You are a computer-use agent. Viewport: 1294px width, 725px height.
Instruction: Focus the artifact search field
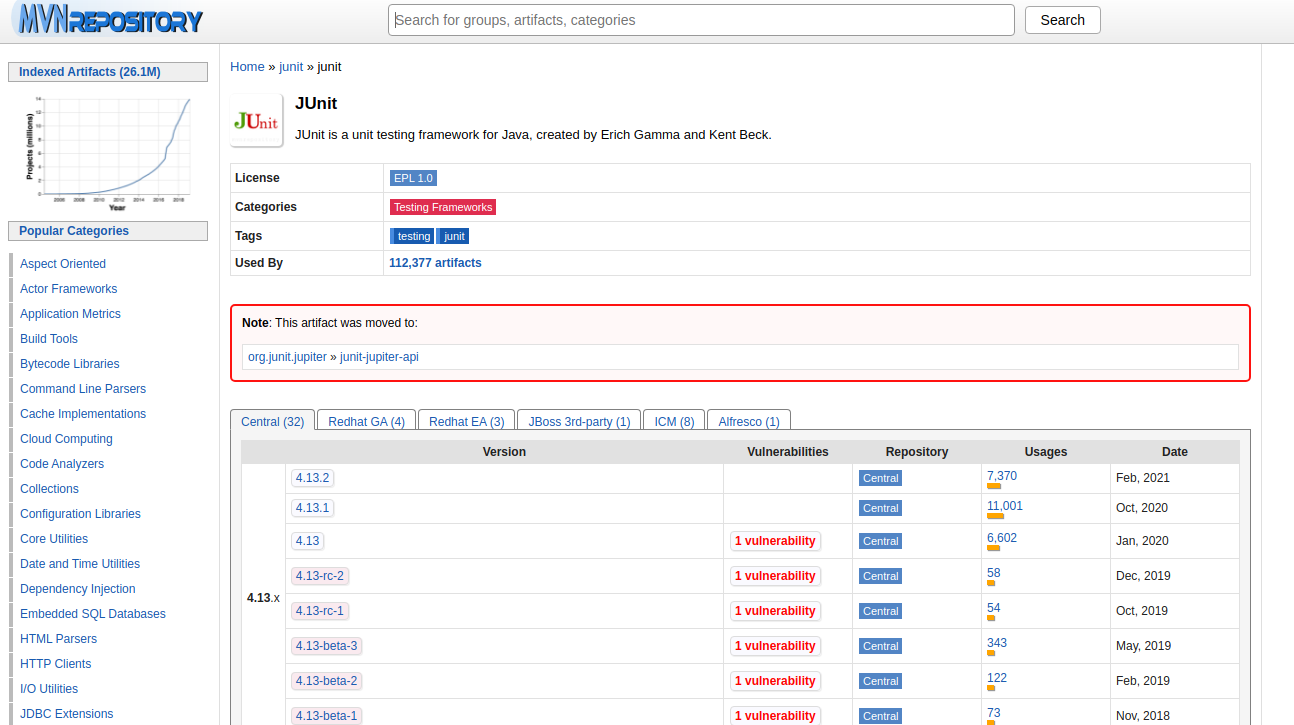tap(701, 20)
